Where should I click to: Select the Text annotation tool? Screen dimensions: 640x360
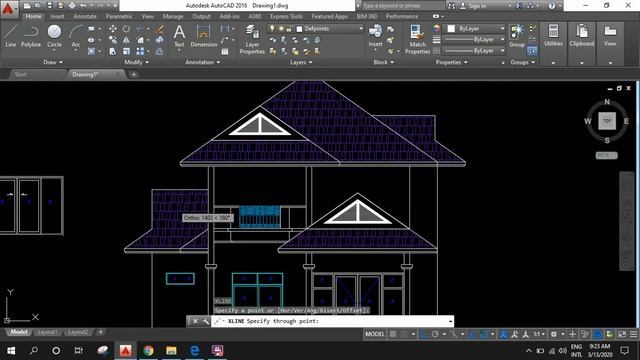click(x=179, y=36)
